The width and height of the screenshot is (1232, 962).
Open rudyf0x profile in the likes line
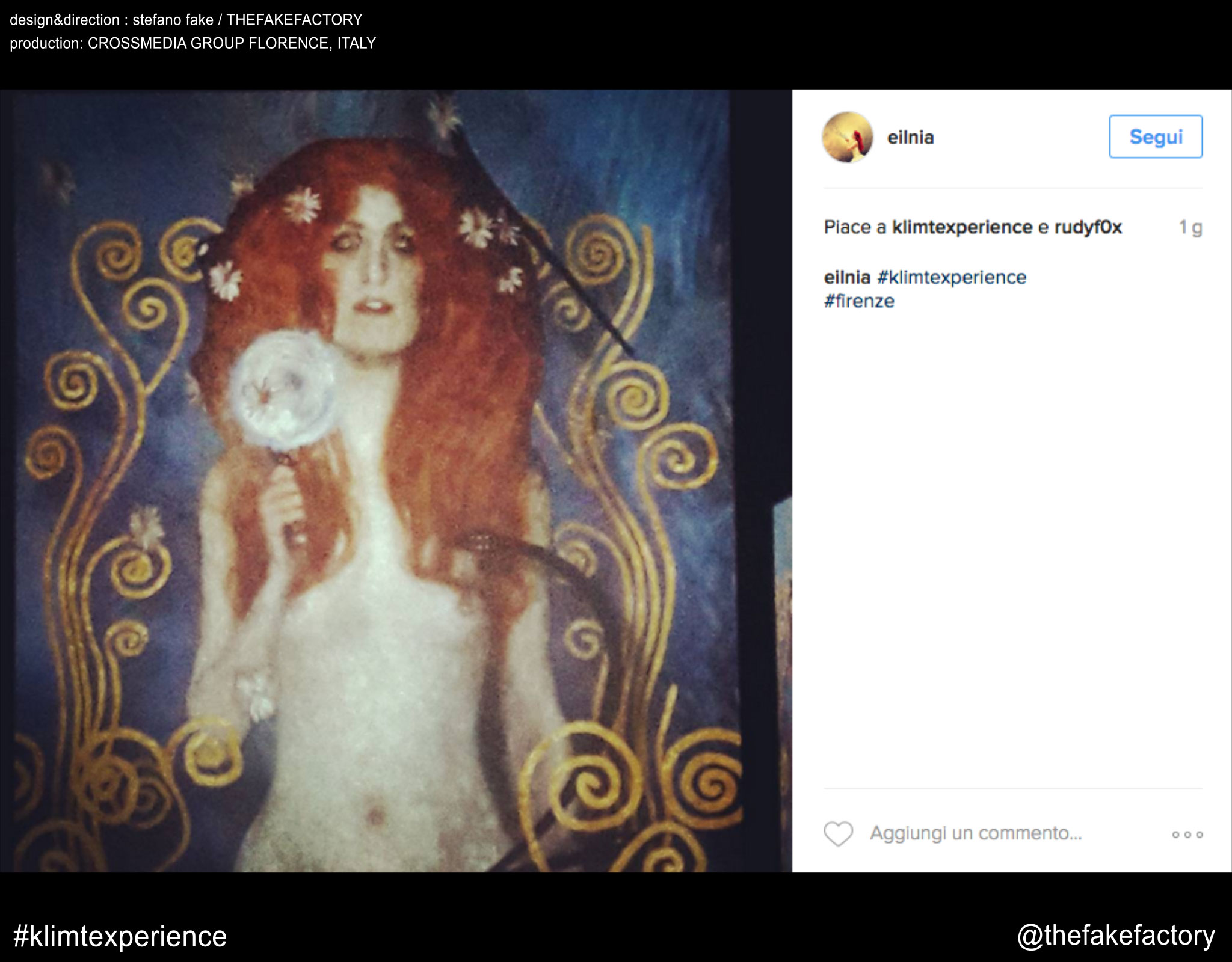(1088, 227)
